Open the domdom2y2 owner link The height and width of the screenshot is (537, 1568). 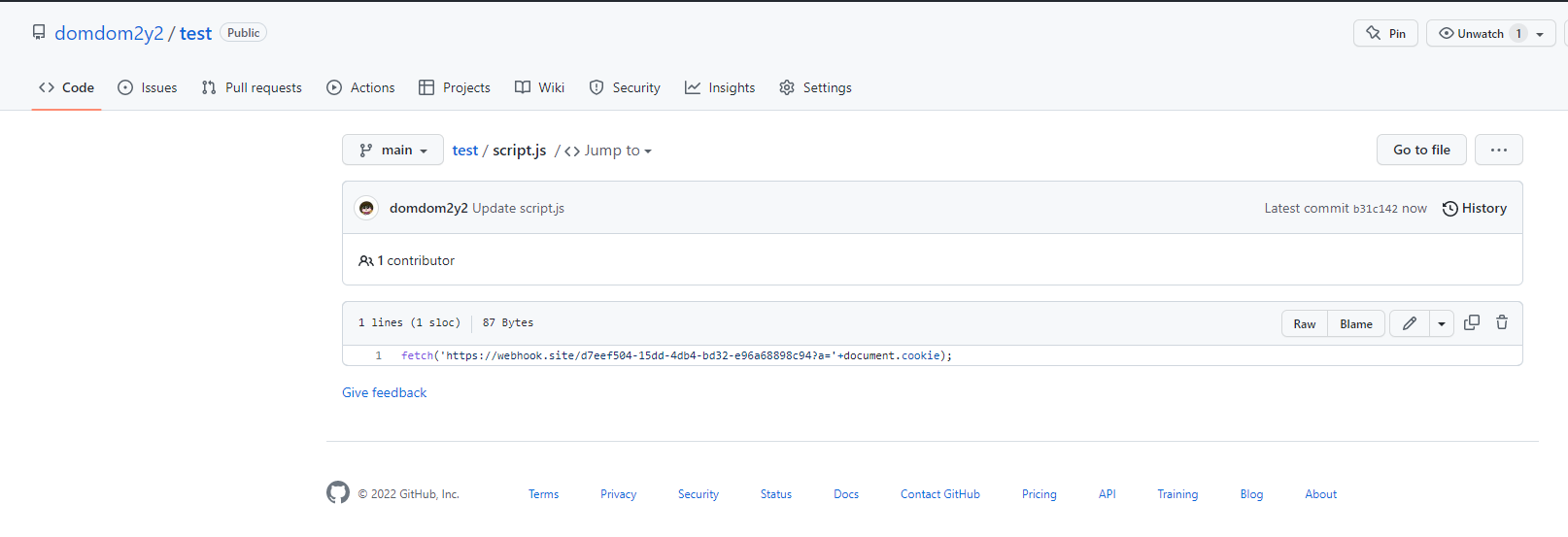click(109, 33)
